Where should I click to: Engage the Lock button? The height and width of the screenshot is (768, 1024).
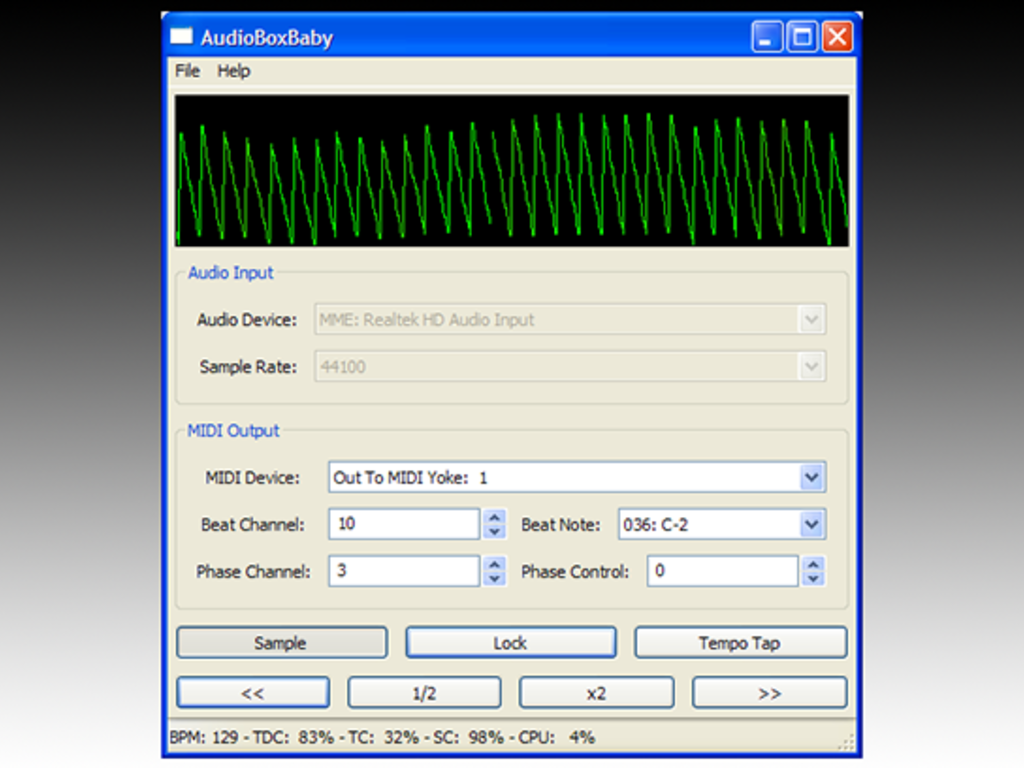[x=510, y=642]
